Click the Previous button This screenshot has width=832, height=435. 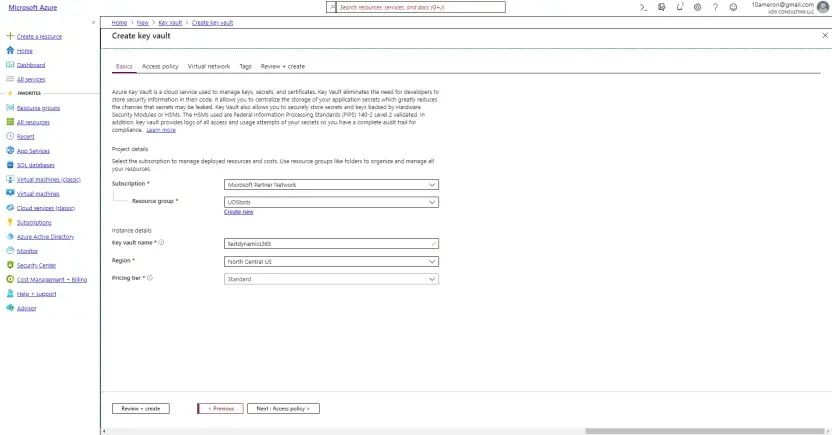click(220, 408)
